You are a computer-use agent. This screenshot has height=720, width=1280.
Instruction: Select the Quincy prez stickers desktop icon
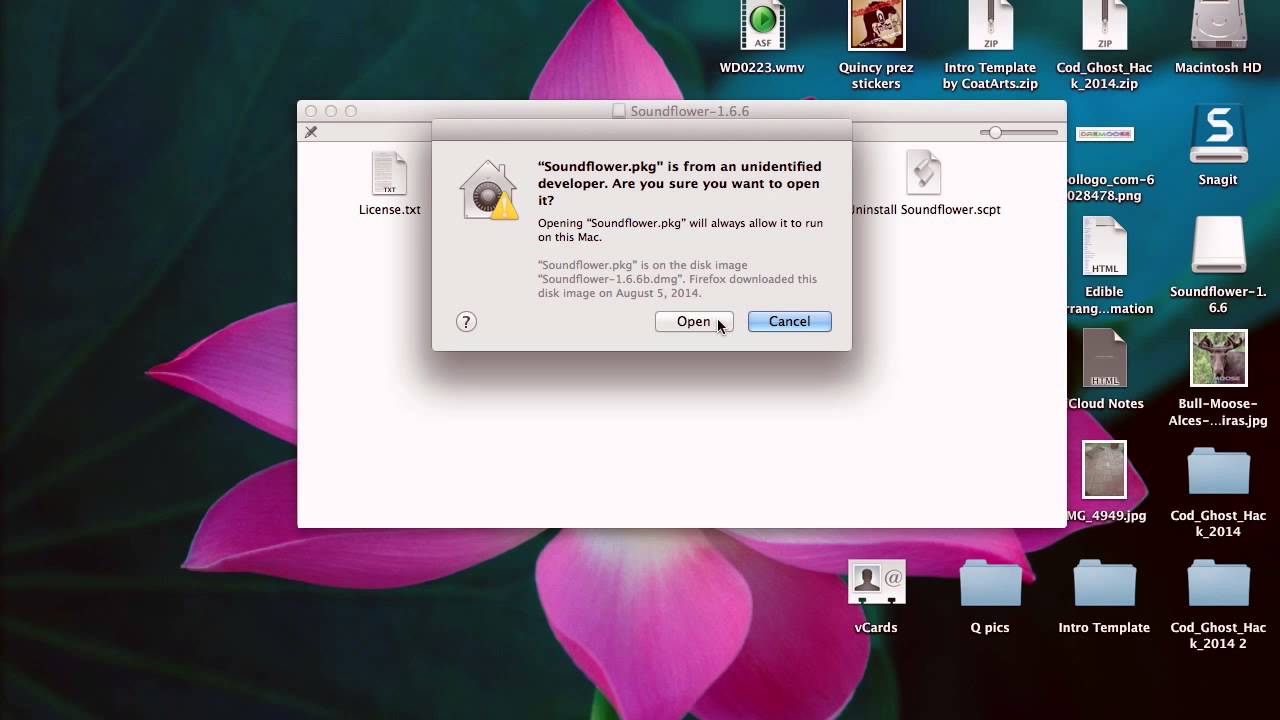tap(876, 26)
